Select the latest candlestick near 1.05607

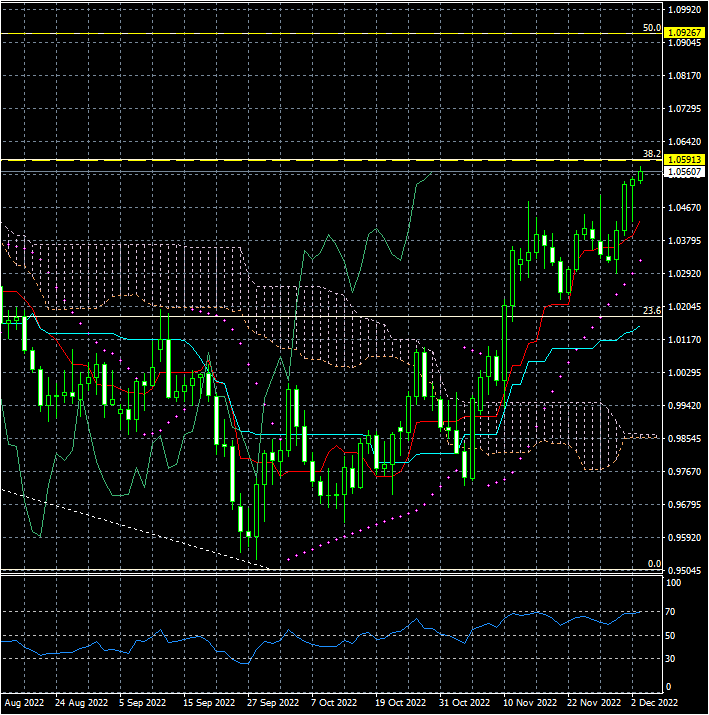click(641, 175)
